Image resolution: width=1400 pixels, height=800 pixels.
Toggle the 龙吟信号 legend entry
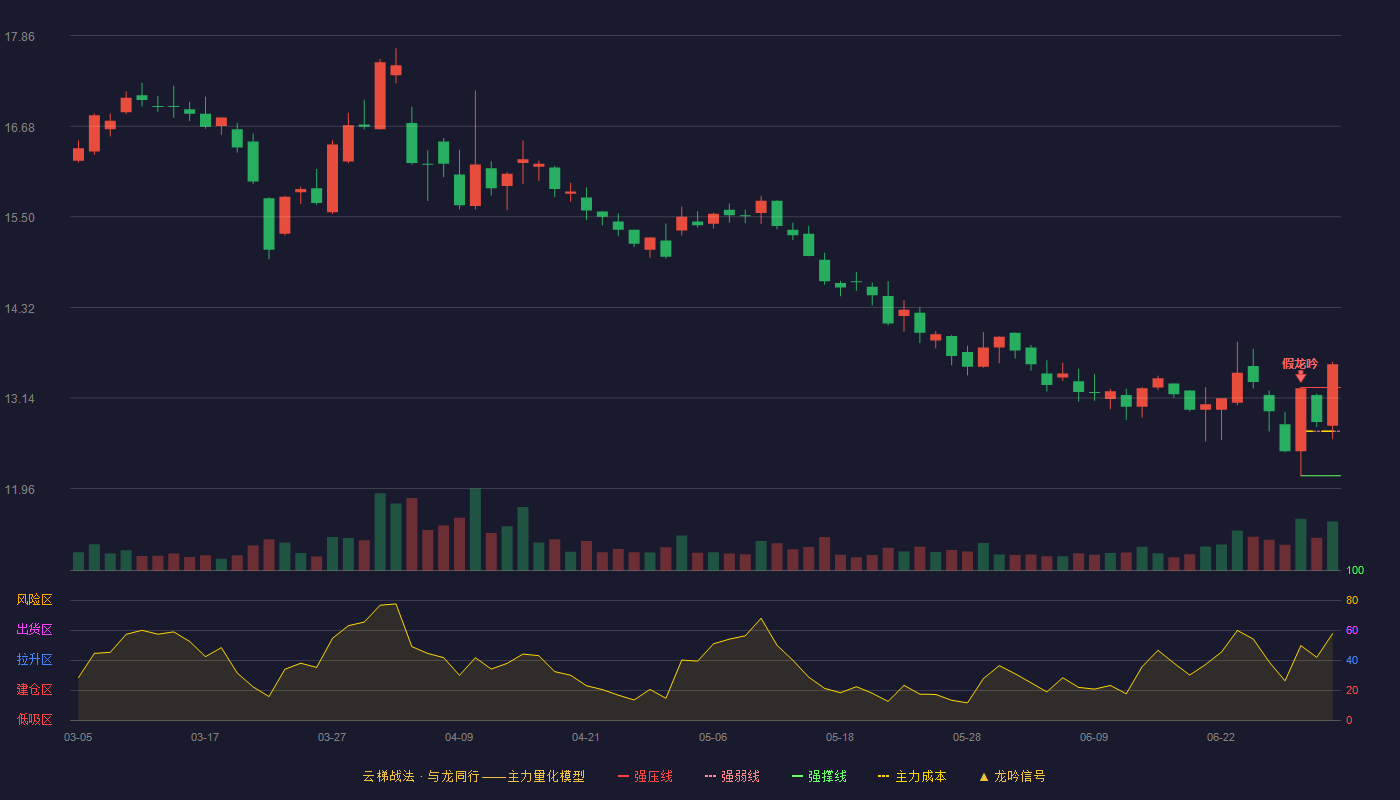coord(1012,776)
